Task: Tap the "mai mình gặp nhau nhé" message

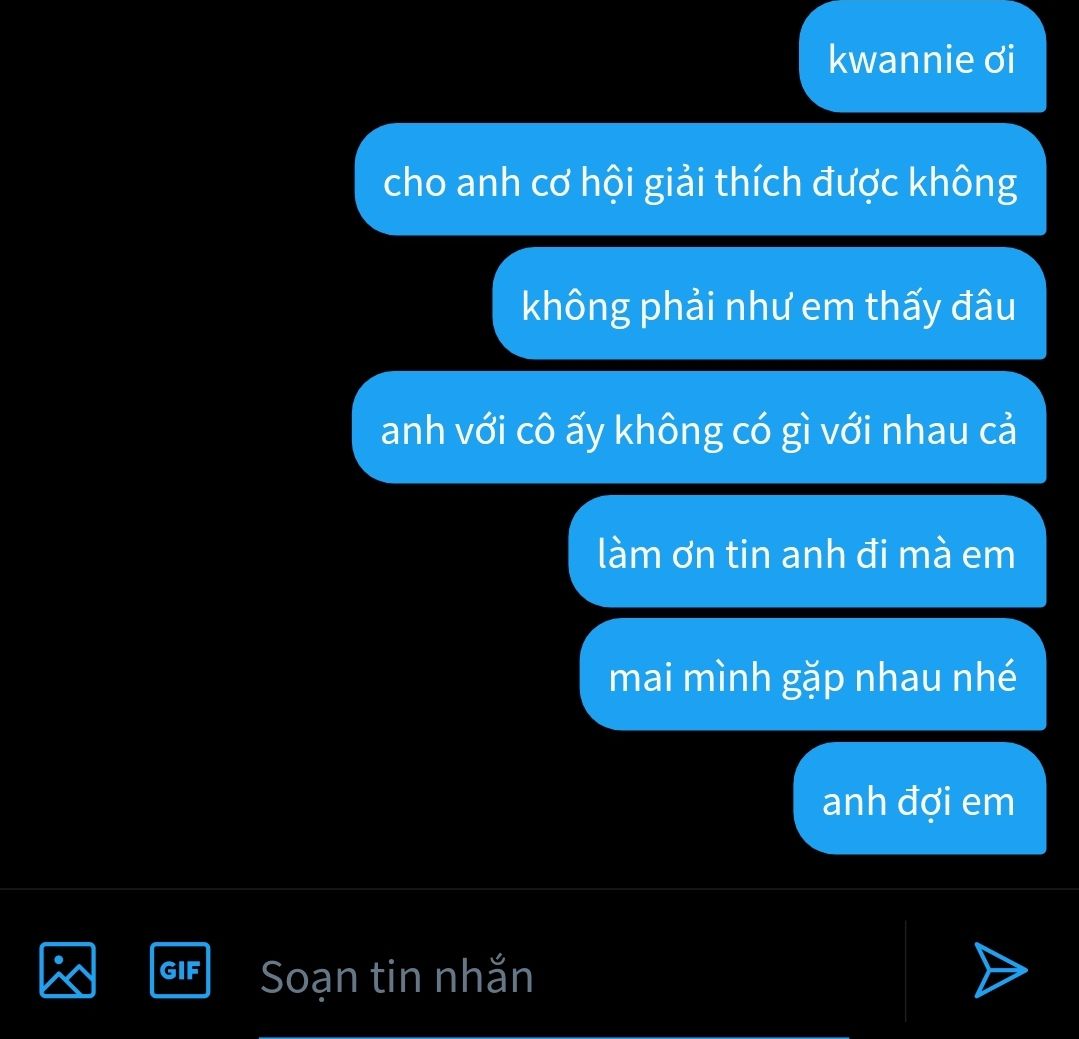Action: [x=812, y=674]
